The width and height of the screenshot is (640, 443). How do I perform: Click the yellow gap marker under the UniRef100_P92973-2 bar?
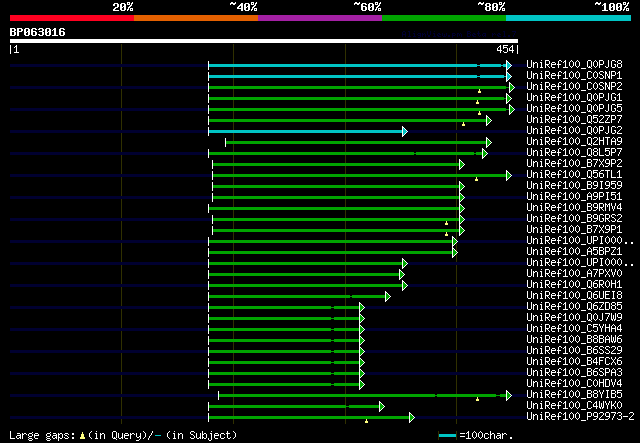[367, 421]
